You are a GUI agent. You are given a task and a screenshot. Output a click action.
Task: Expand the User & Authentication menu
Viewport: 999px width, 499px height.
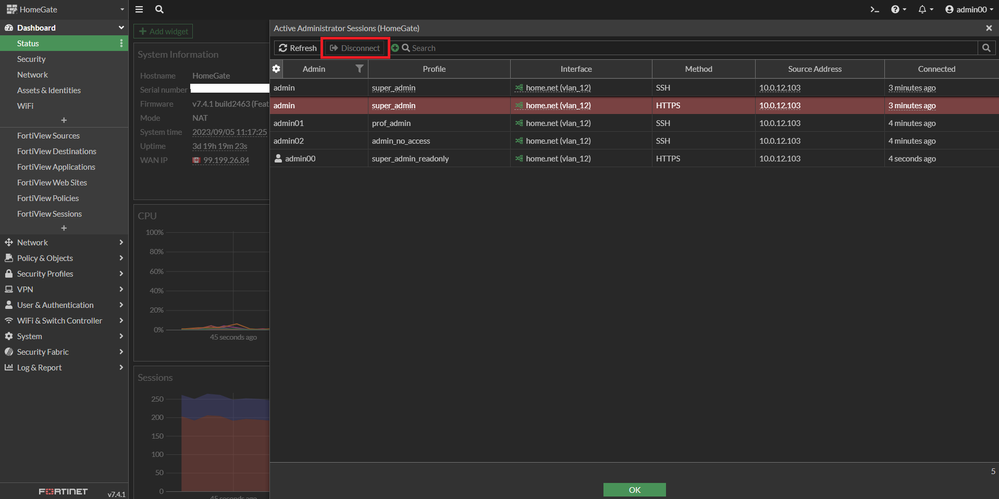(x=64, y=305)
